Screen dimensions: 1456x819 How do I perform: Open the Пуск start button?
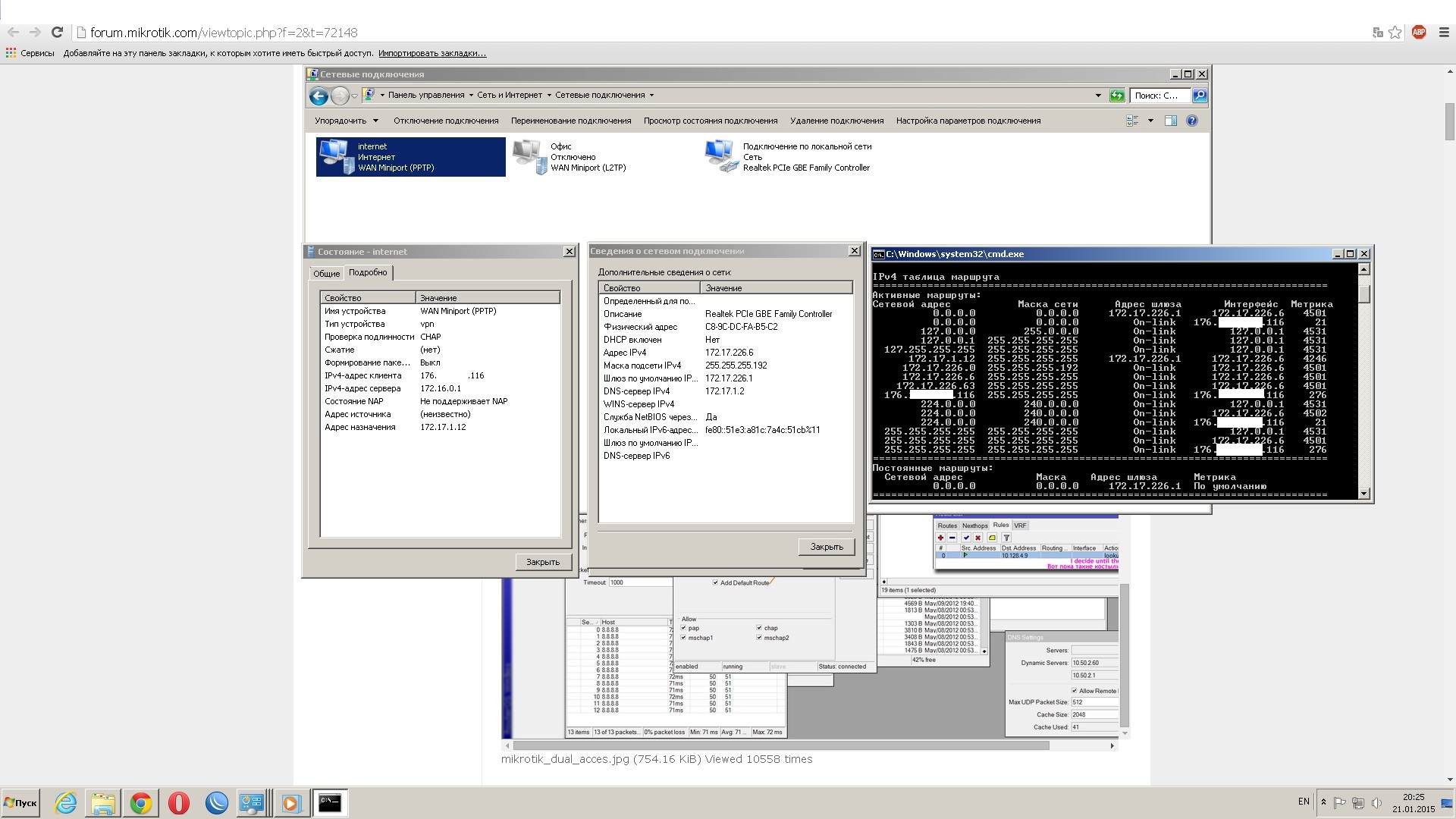[20, 802]
